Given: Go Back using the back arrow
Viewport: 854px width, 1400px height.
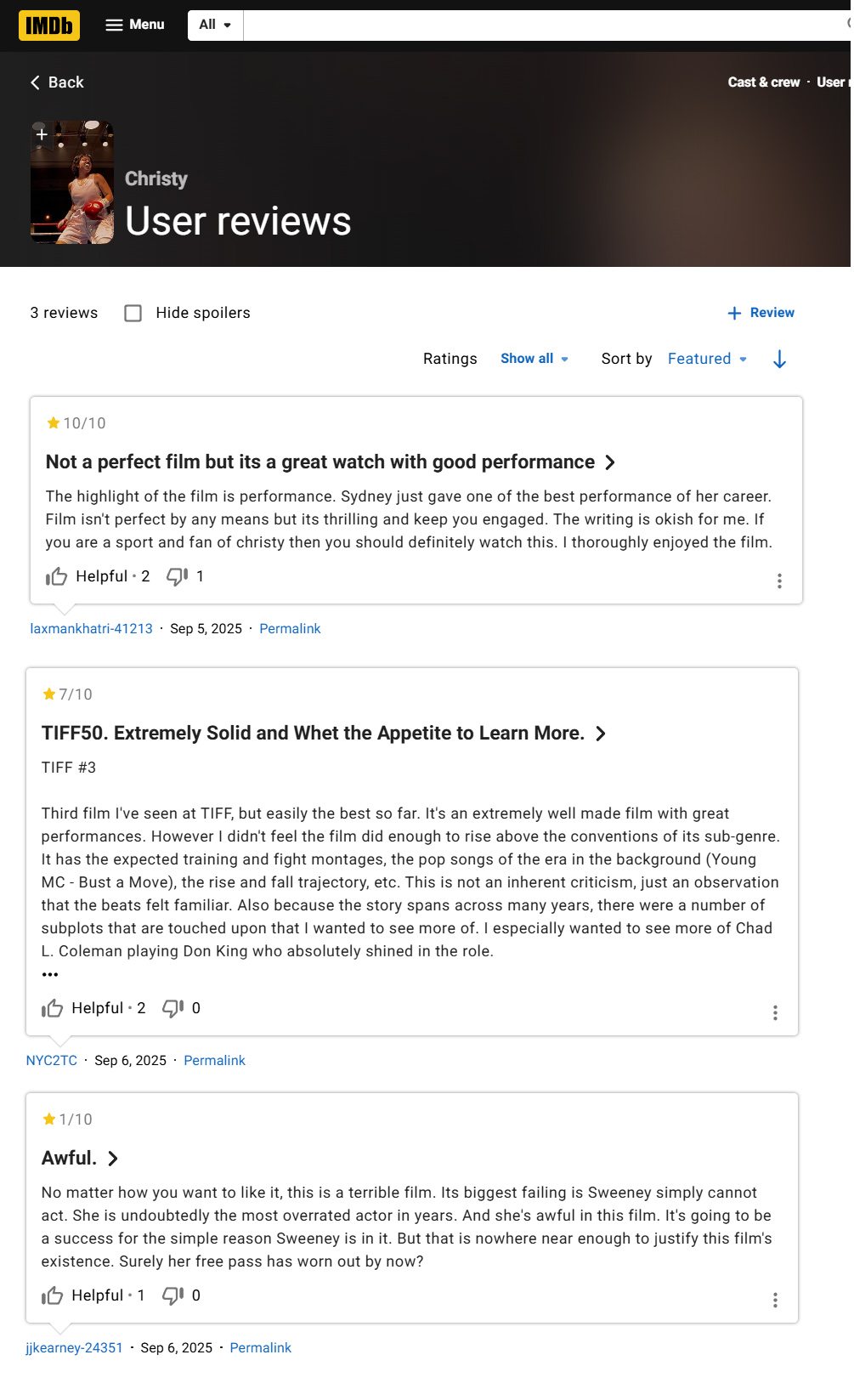Looking at the screenshot, I should click(x=57, y=82).
